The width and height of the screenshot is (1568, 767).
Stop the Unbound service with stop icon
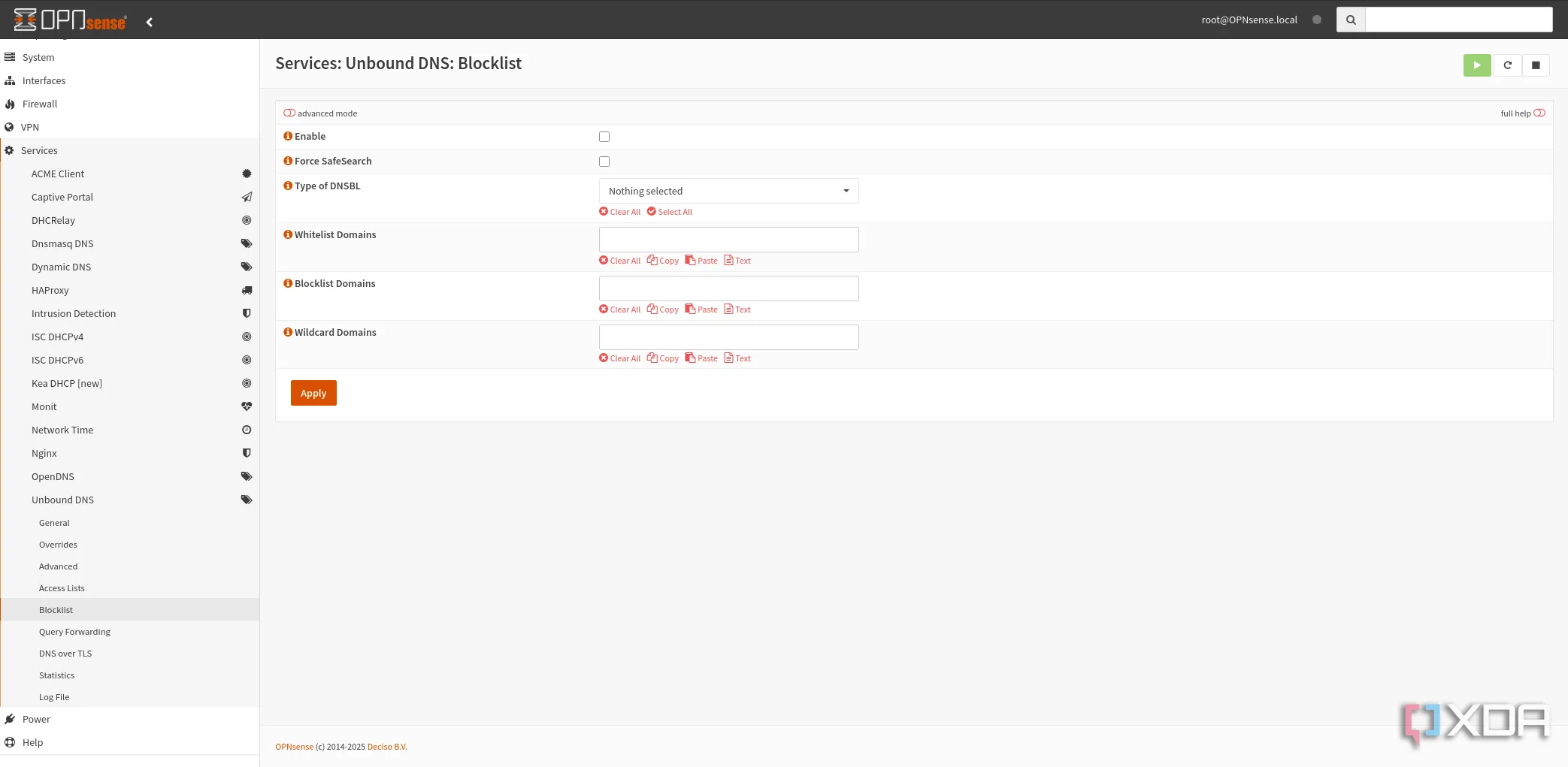[x=1536, y=65]
